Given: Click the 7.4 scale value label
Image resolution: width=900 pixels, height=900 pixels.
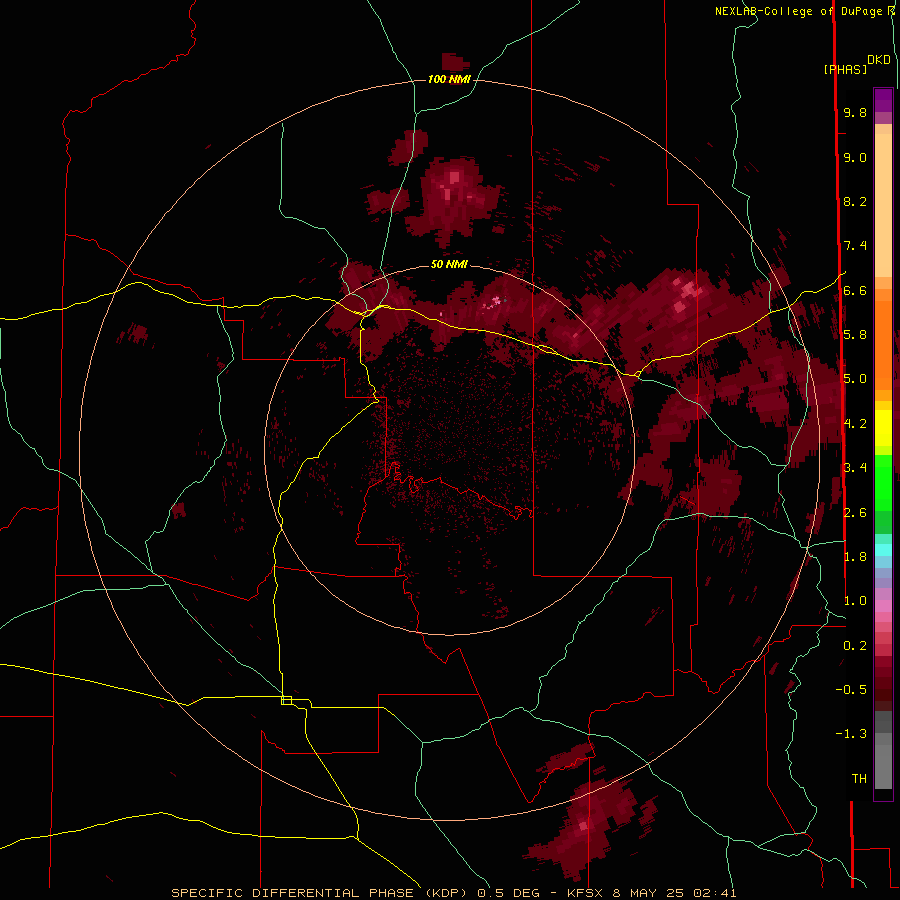Looking at the screenshot, I should (x=855, y=246).
